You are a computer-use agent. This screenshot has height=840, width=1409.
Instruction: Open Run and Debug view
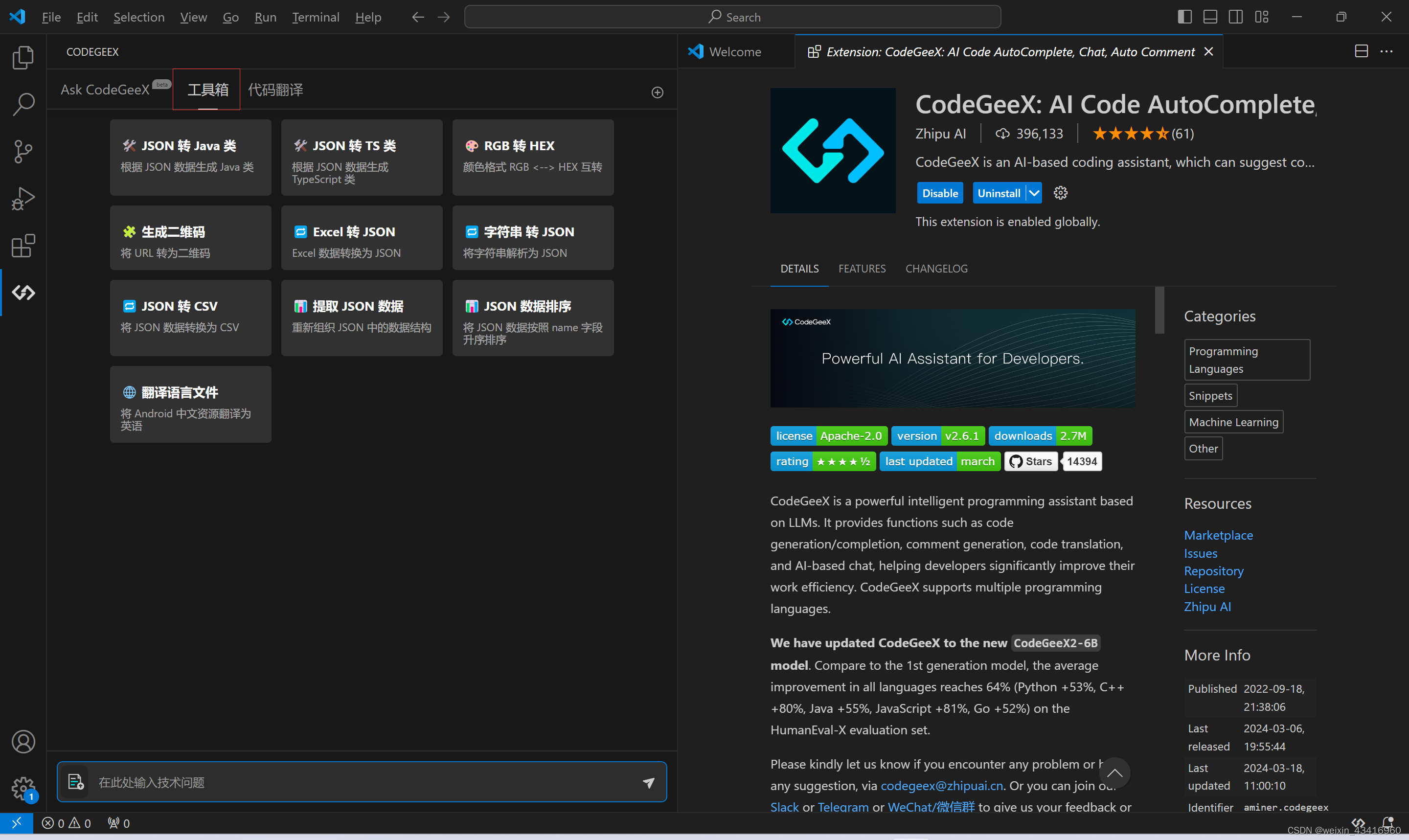pos(23,199)
